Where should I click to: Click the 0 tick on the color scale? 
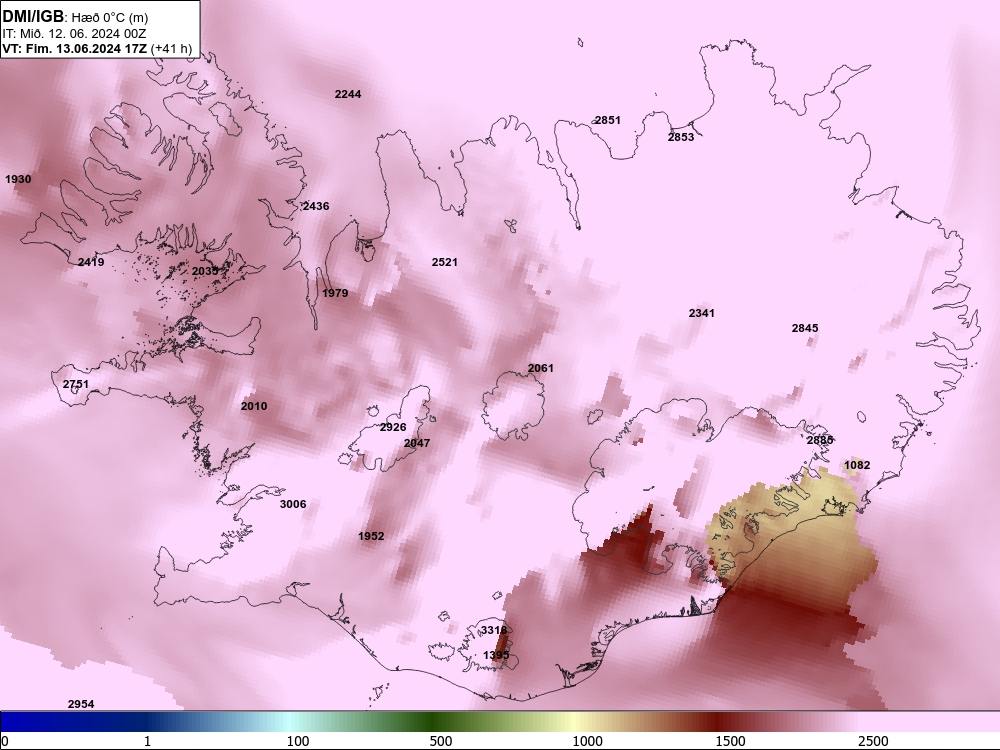pyautogui.click(x=5, y=741)
